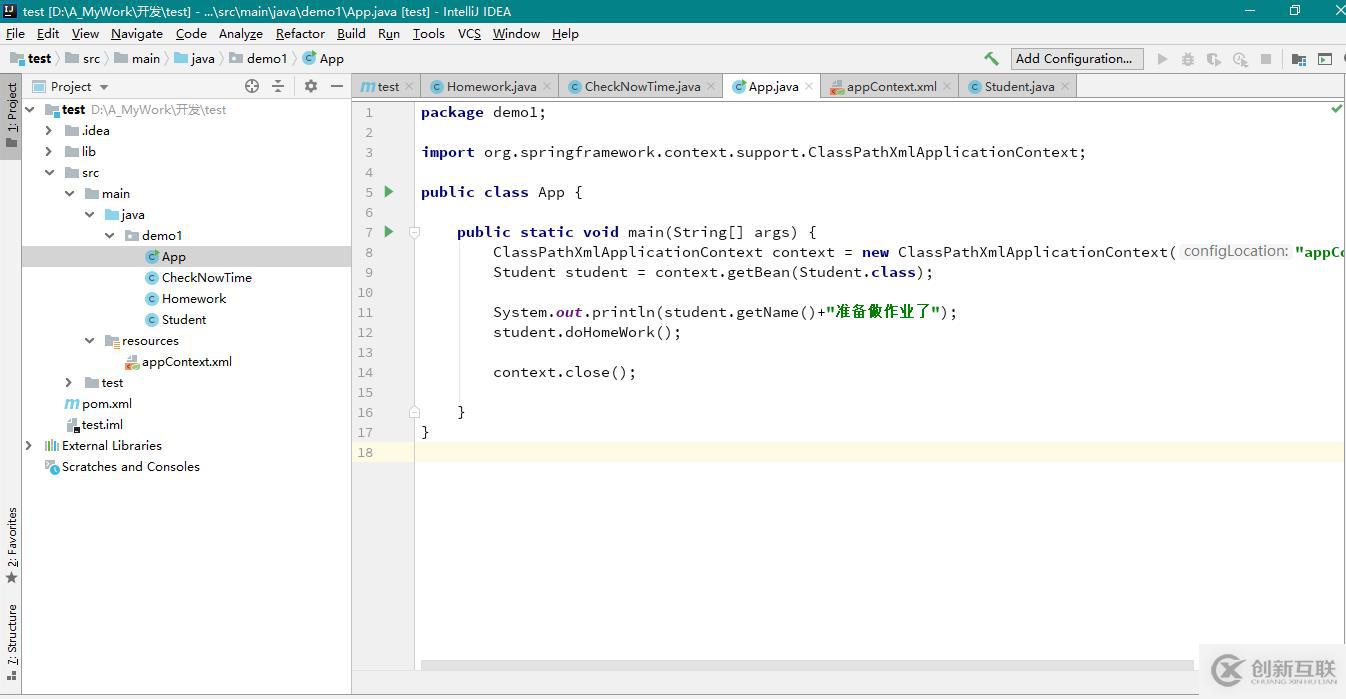Click the editor's horizontal scrollbar
This screenshot has width=1346, height=699.
[806, 665]
